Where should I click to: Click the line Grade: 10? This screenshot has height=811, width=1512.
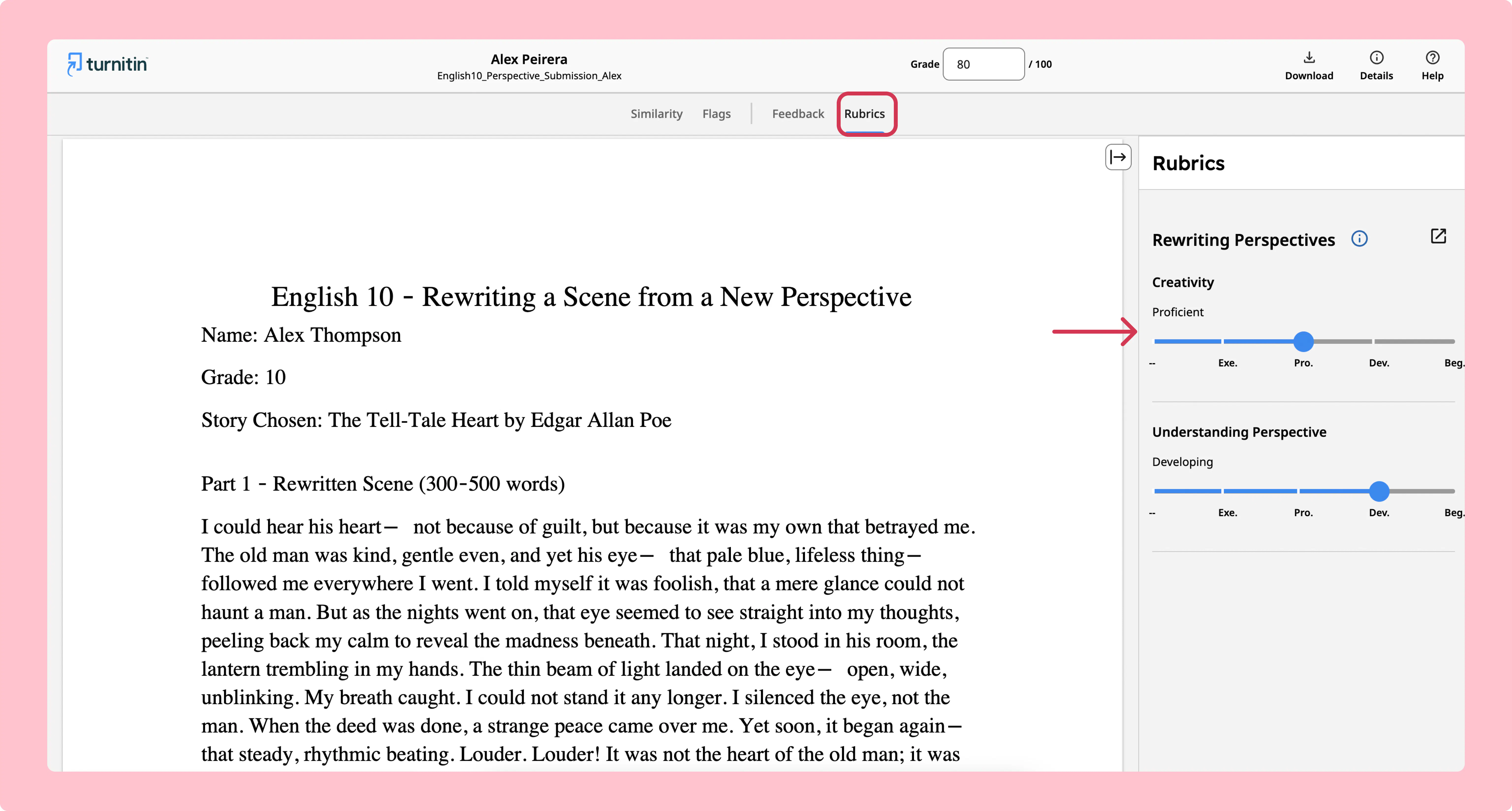pyautogui.click(x=244, y=377)
